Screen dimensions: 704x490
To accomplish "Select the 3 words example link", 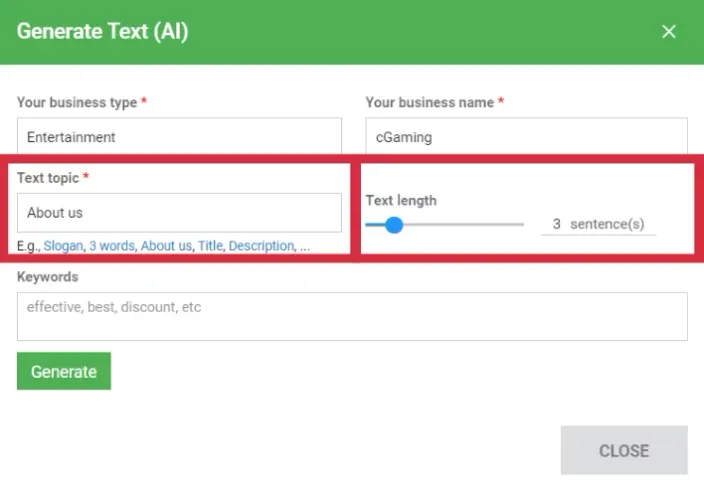I will pos(112,246).
